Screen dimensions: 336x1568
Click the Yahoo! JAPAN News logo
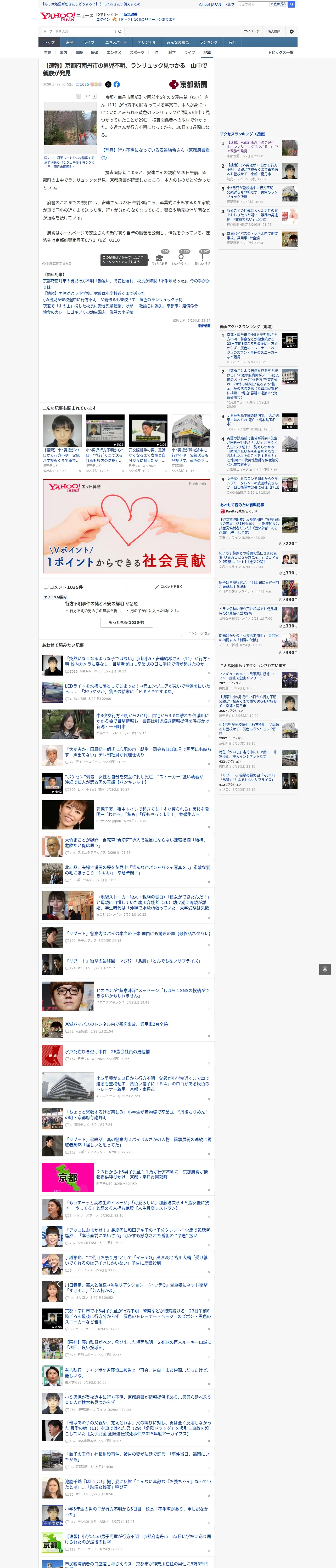[x=66, y=16]
